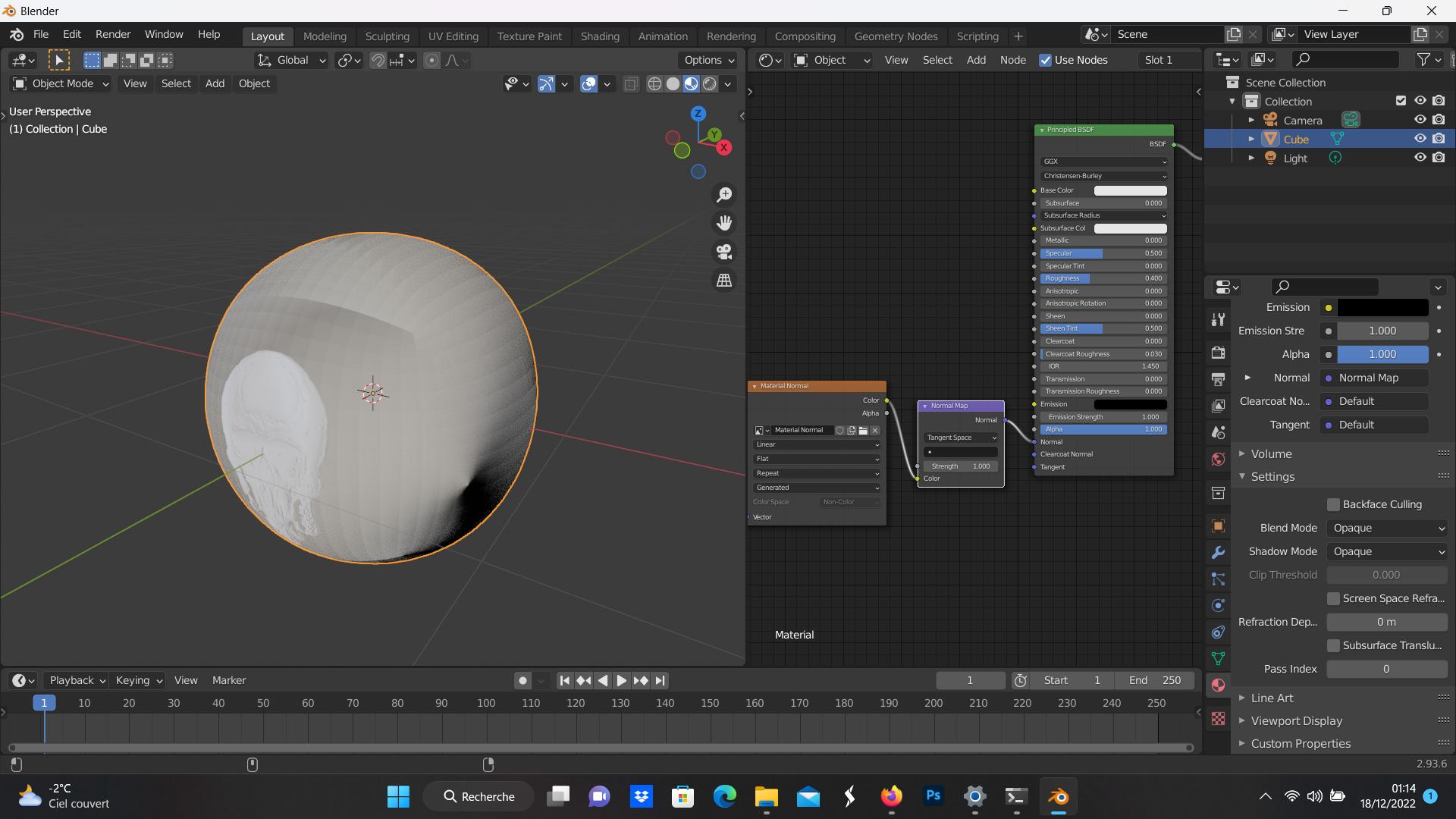Viewport: 1456px width, 819px height.
Task: Toggle snapping magnet icon
Action: (x=378, y=61)
